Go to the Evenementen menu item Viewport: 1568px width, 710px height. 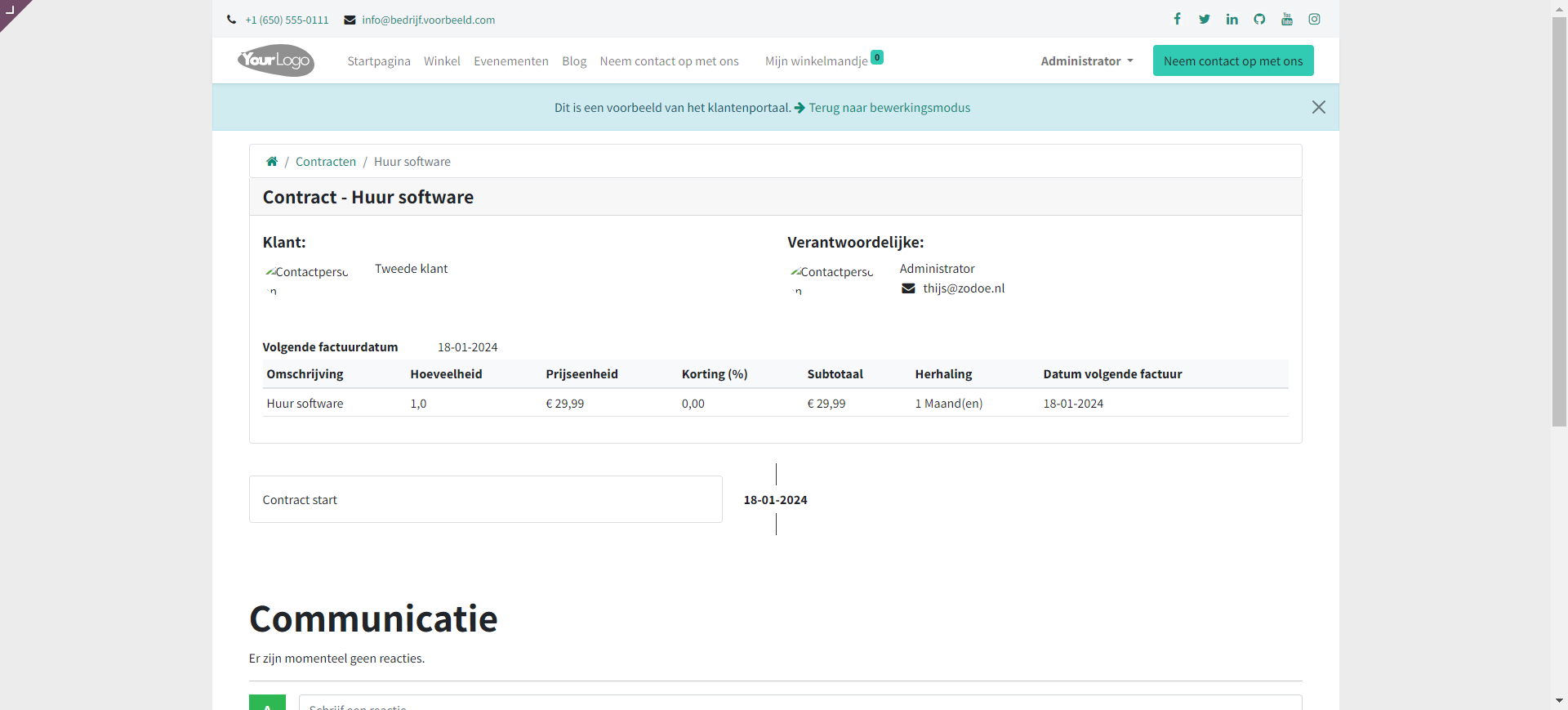510,61
